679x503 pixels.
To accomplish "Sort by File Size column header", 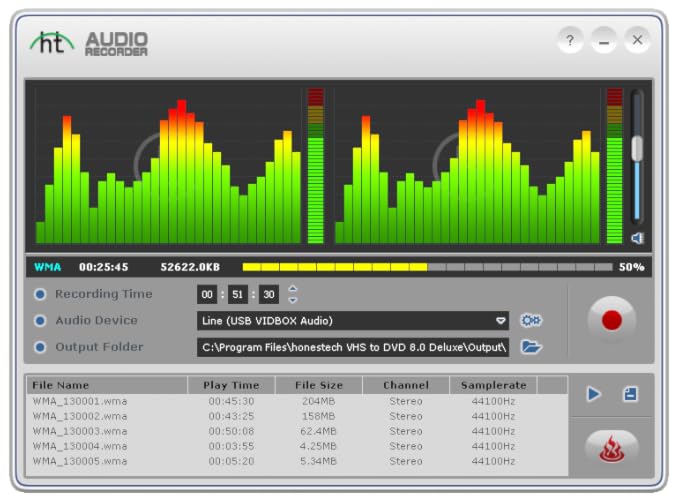I will tap(319, 385).
